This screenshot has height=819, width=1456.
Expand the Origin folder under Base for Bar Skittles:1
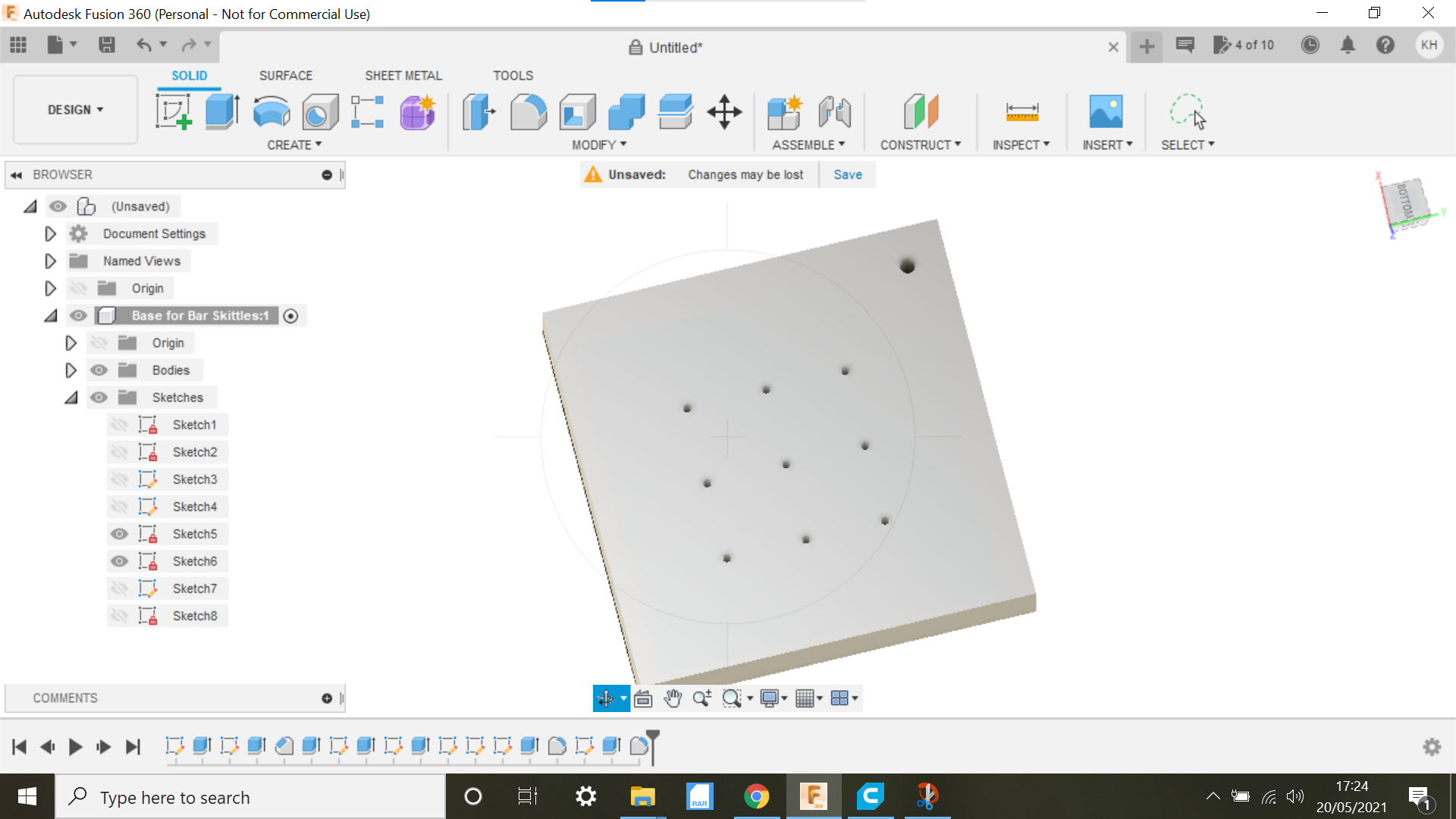[x=71, y=342]
